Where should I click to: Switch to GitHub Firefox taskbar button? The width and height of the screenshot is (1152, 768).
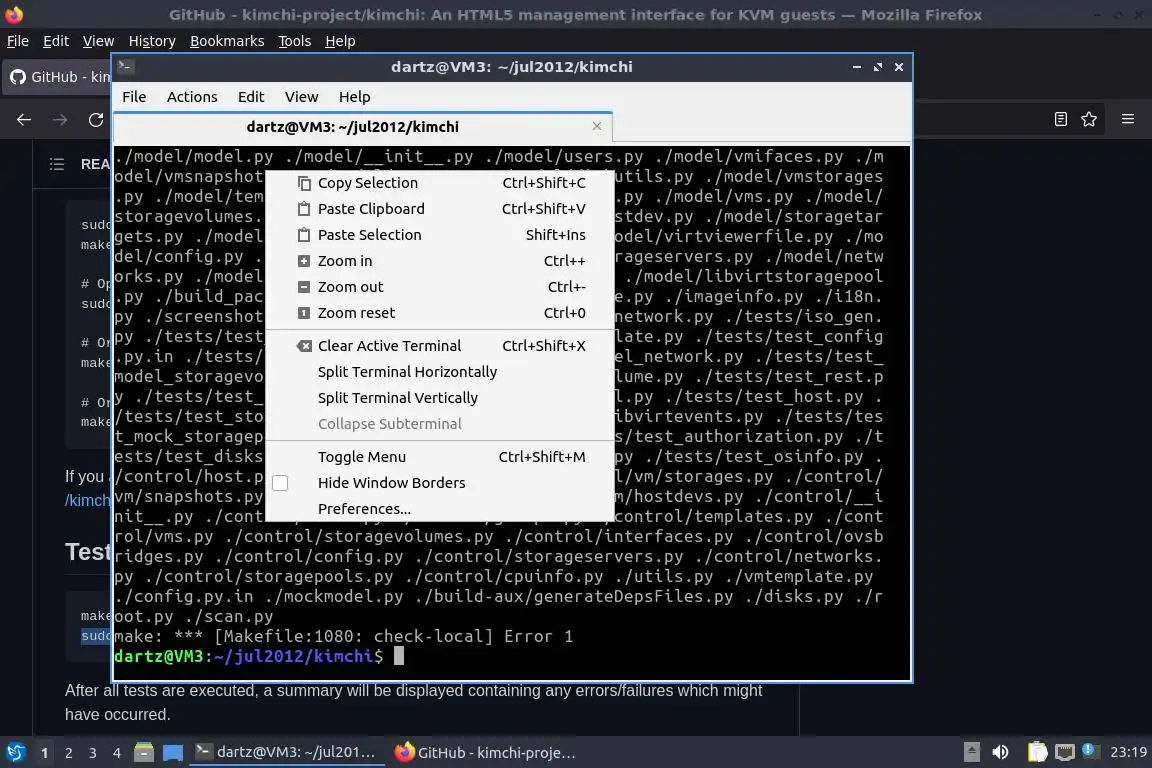pyautogui.click(x=485, y=753)
